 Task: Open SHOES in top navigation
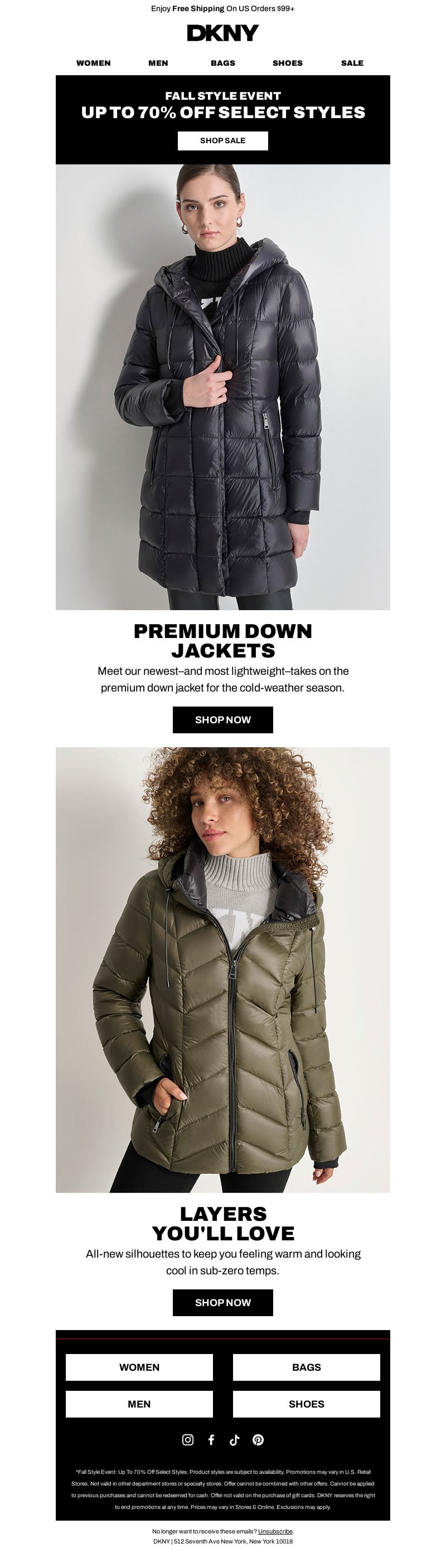[288, 63]
